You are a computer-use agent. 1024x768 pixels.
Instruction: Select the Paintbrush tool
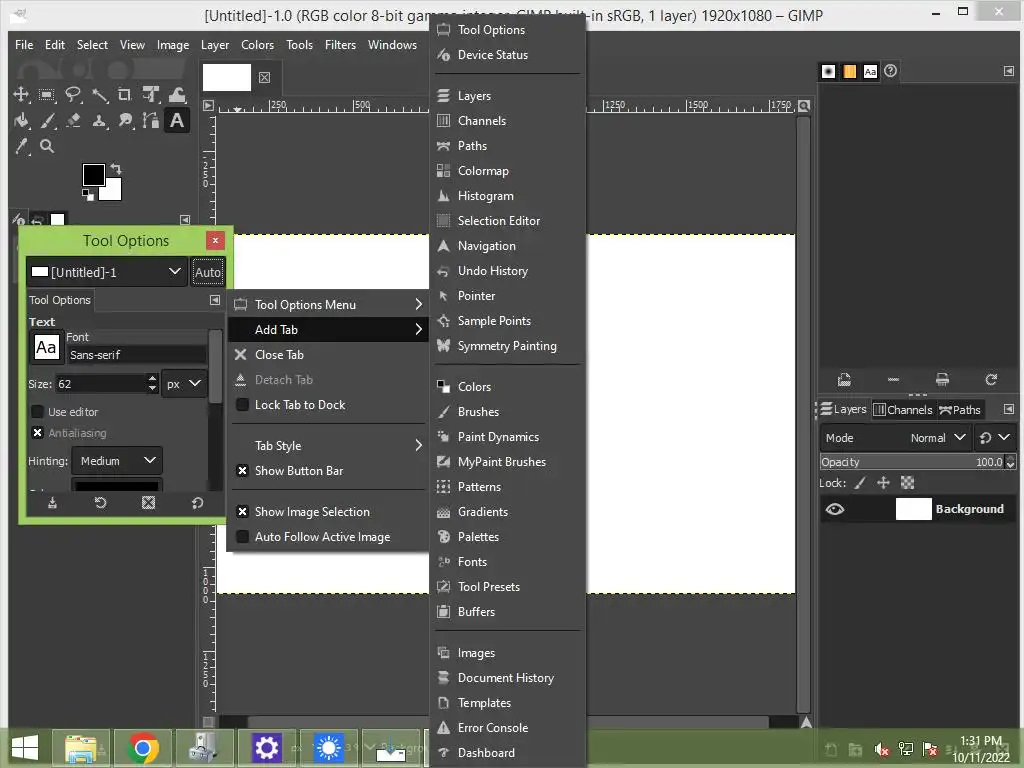pos(47,121)
